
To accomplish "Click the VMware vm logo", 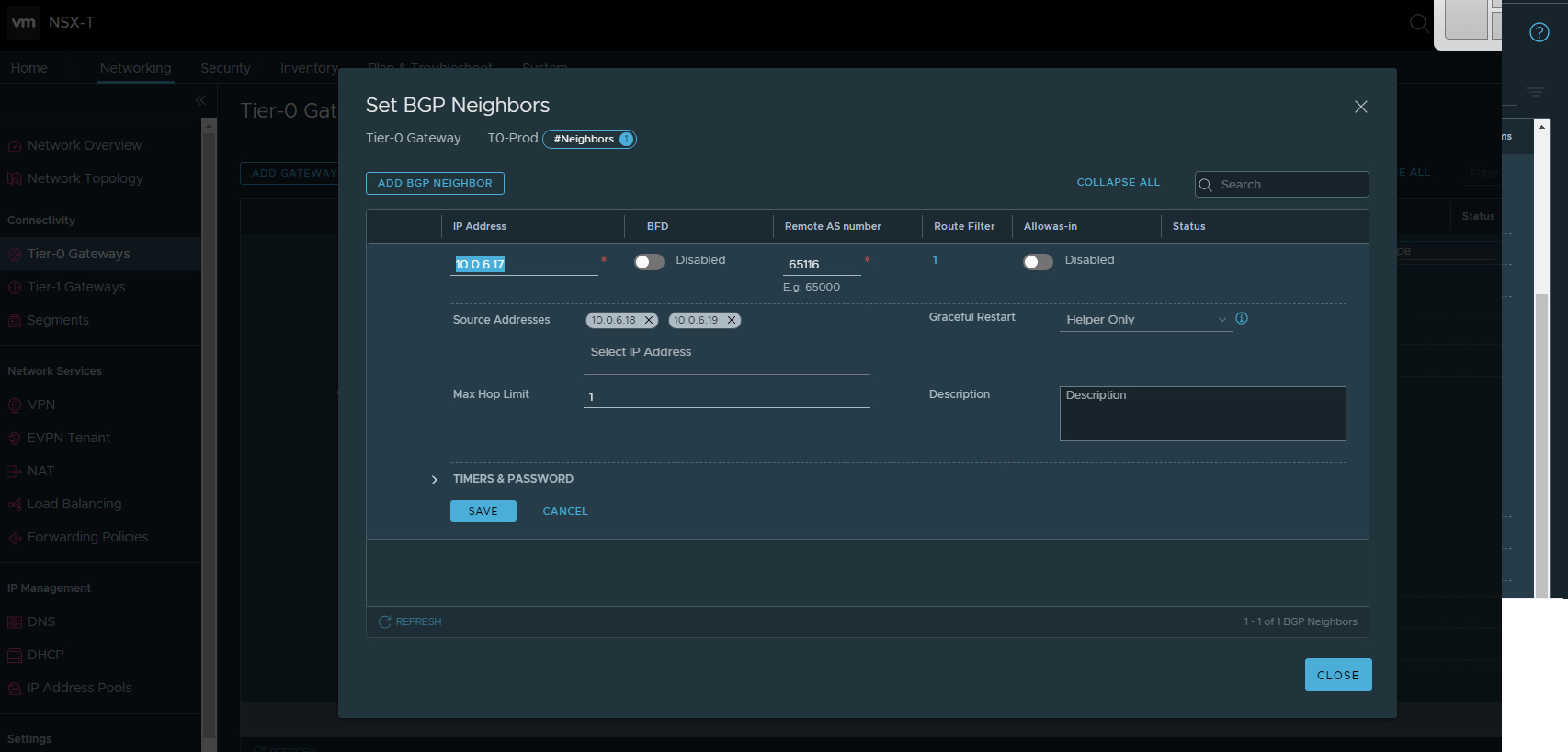I will click(x=24, y=22).
